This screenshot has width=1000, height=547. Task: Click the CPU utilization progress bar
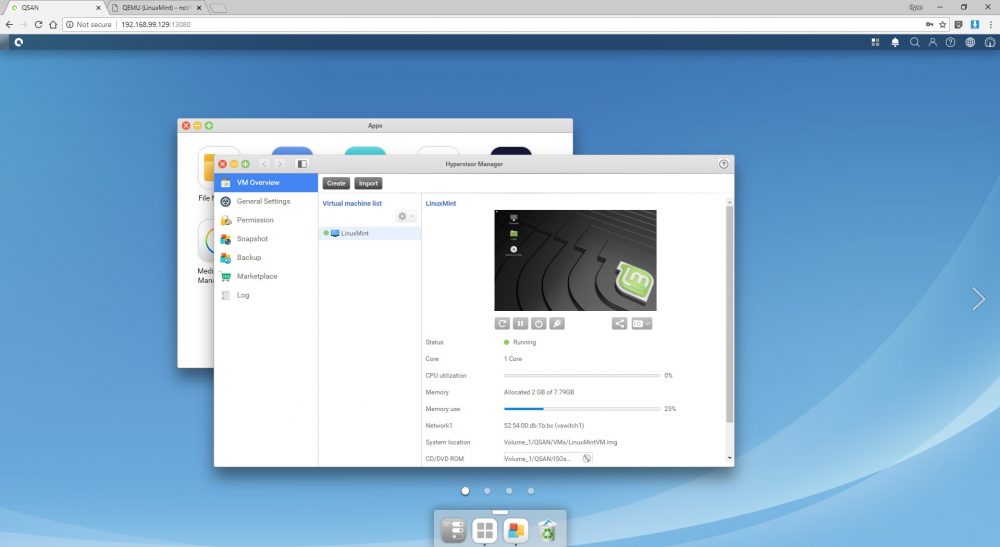click(582, 376)
